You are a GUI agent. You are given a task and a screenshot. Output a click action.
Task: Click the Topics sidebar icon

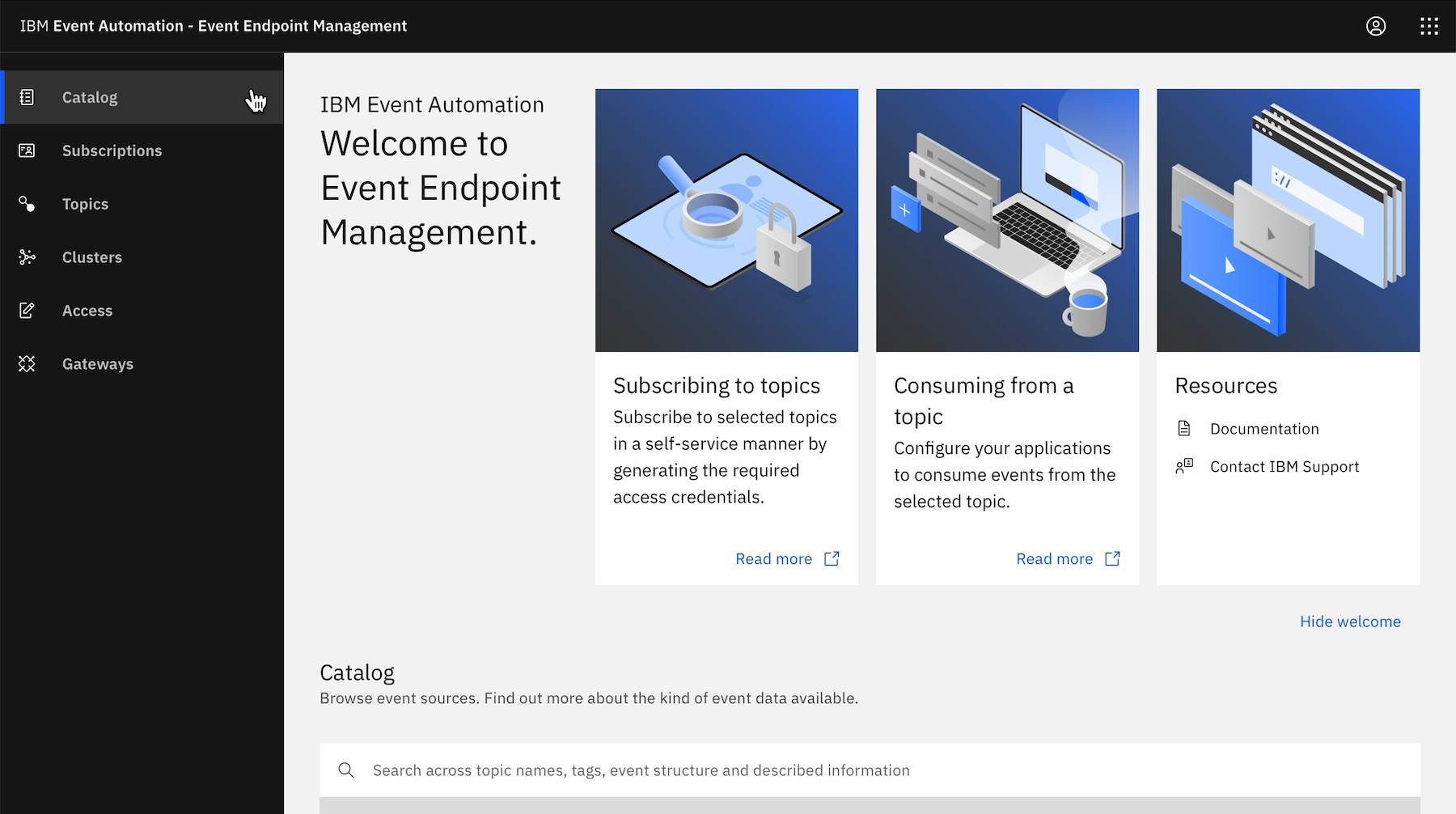tap(27, 204)
